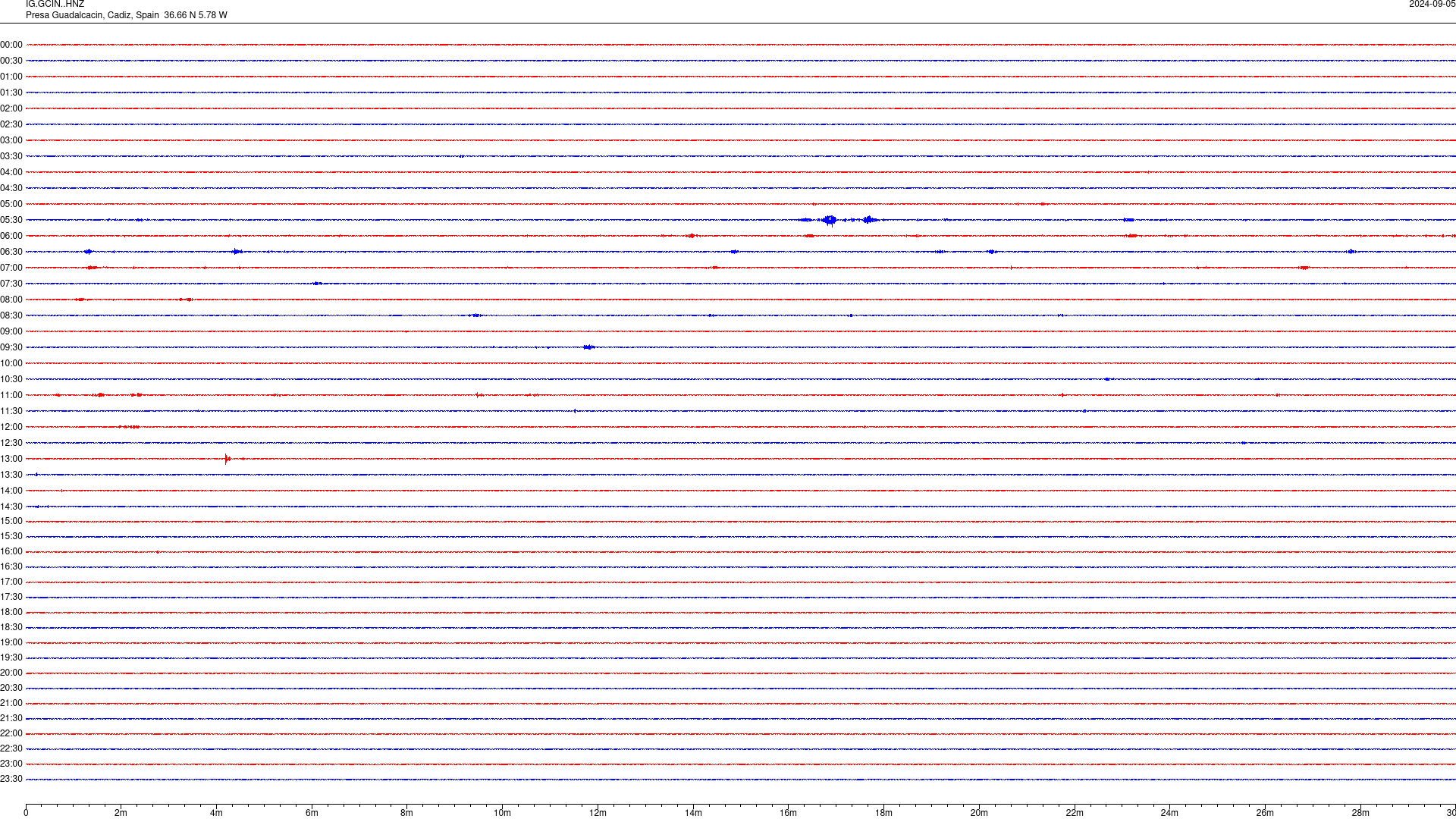Select the 03:30 time label

coord(11,156)
